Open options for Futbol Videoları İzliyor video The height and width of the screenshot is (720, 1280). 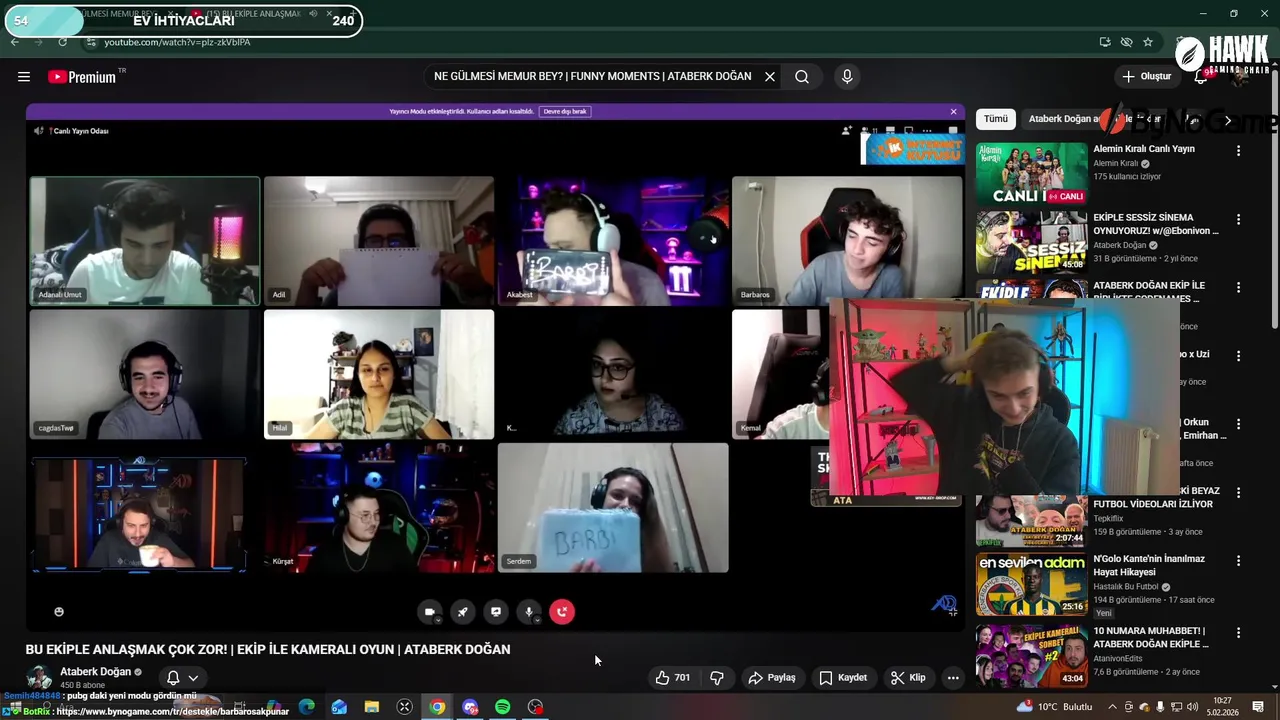pos(1238,493)
